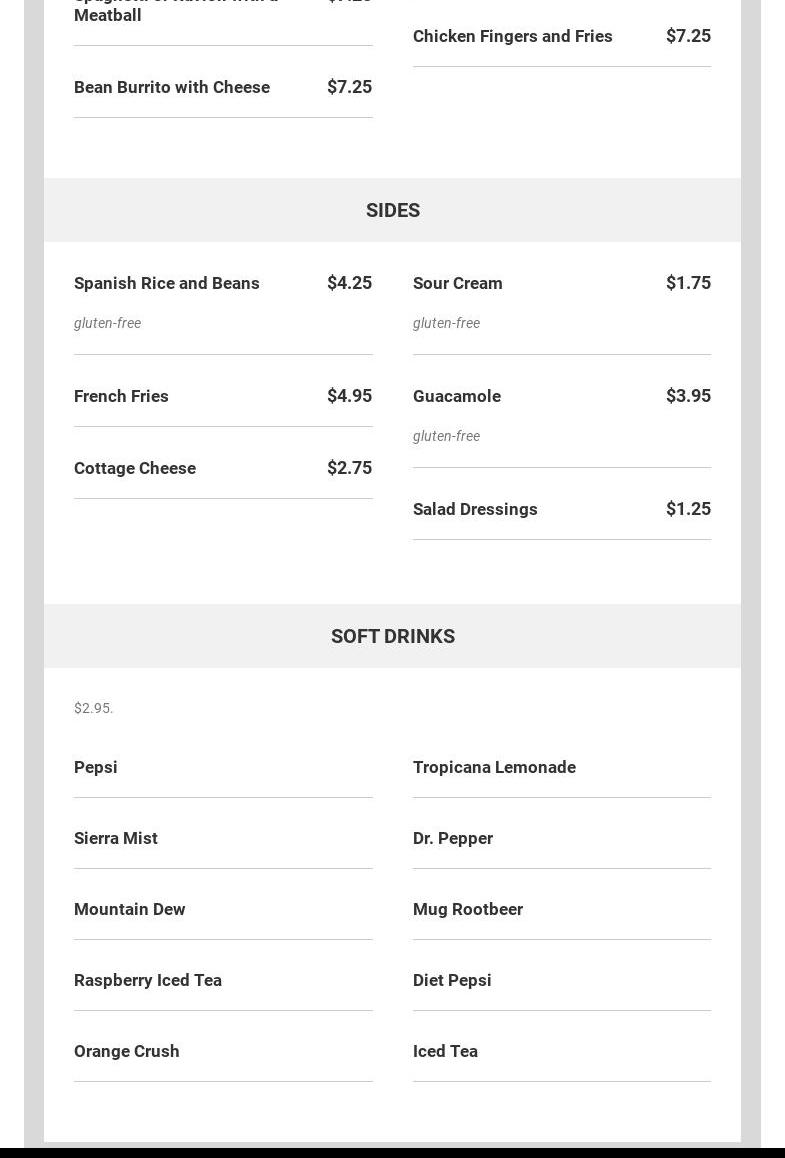Select Tropicana Lemonade
785x1158 pixels.
[494, 767]
